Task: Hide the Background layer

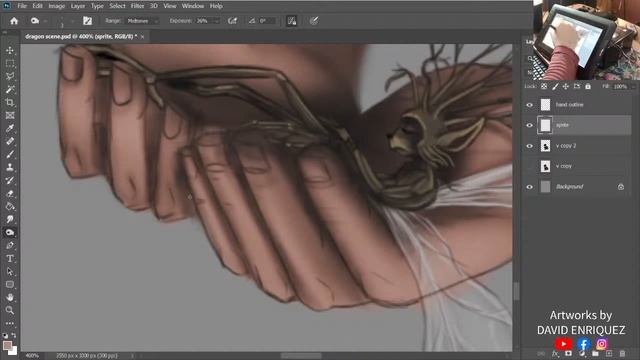Action: (x=529, y=187)
